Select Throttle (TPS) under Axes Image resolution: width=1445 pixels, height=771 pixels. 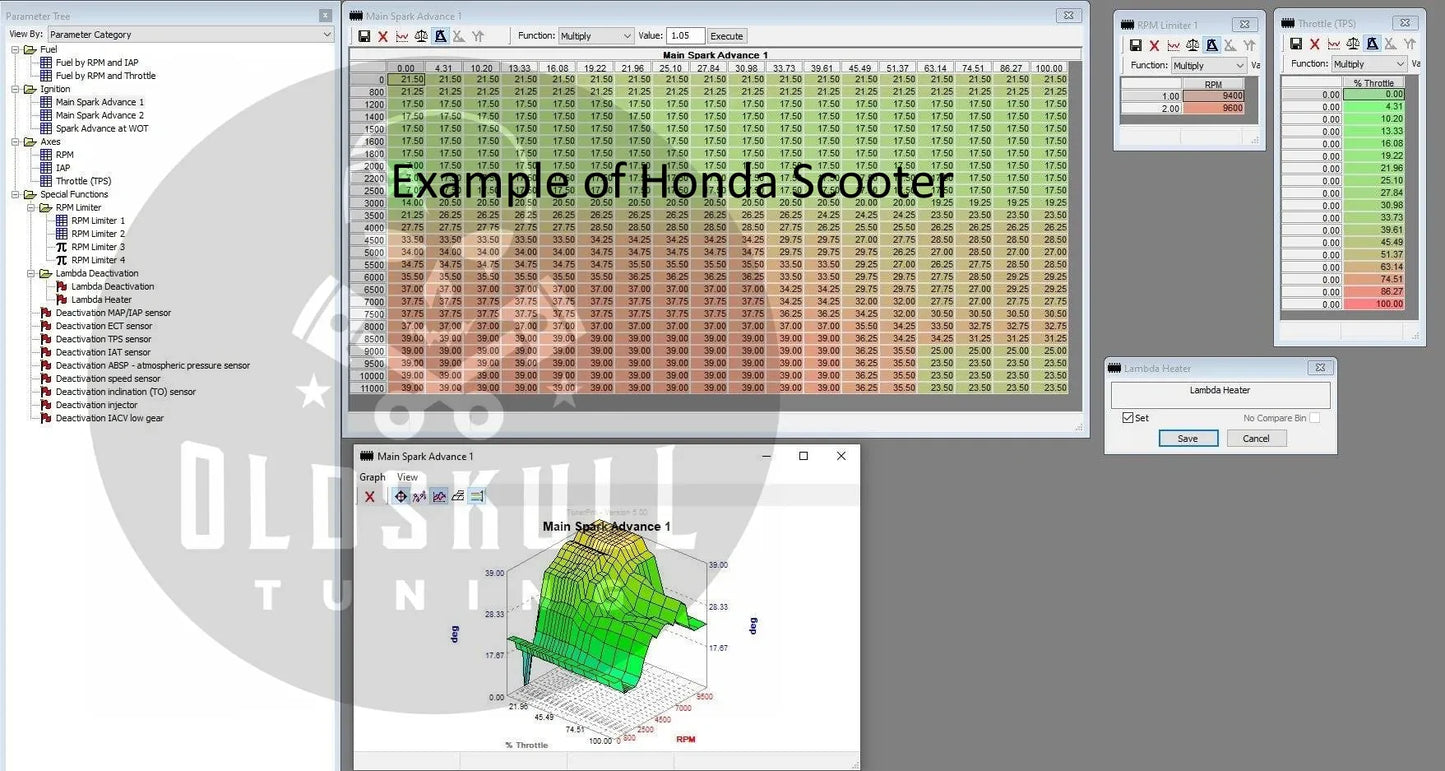[83, 181]
